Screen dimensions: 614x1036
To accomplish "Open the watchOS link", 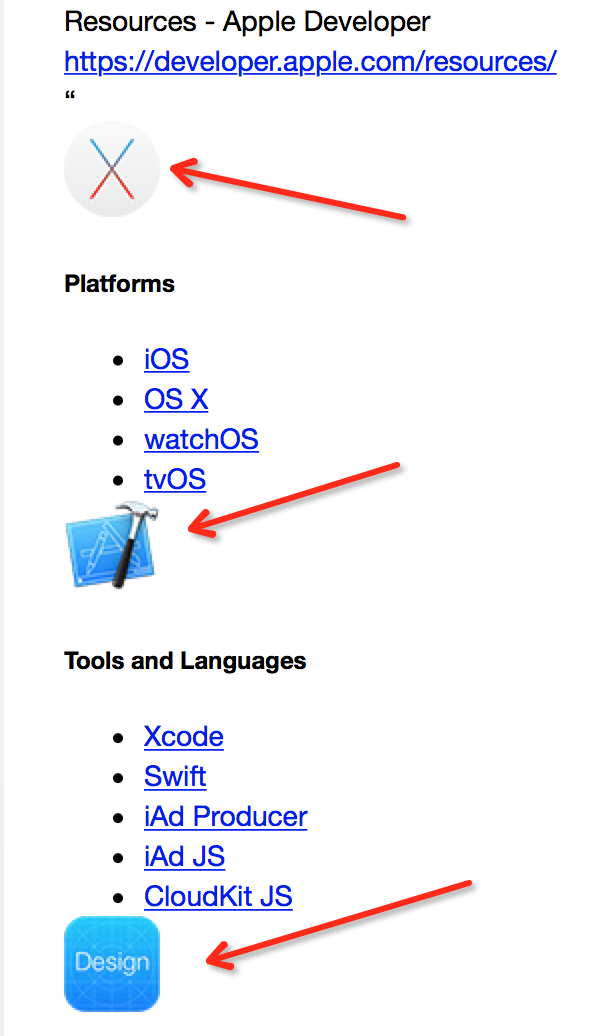I will point(201,439).
